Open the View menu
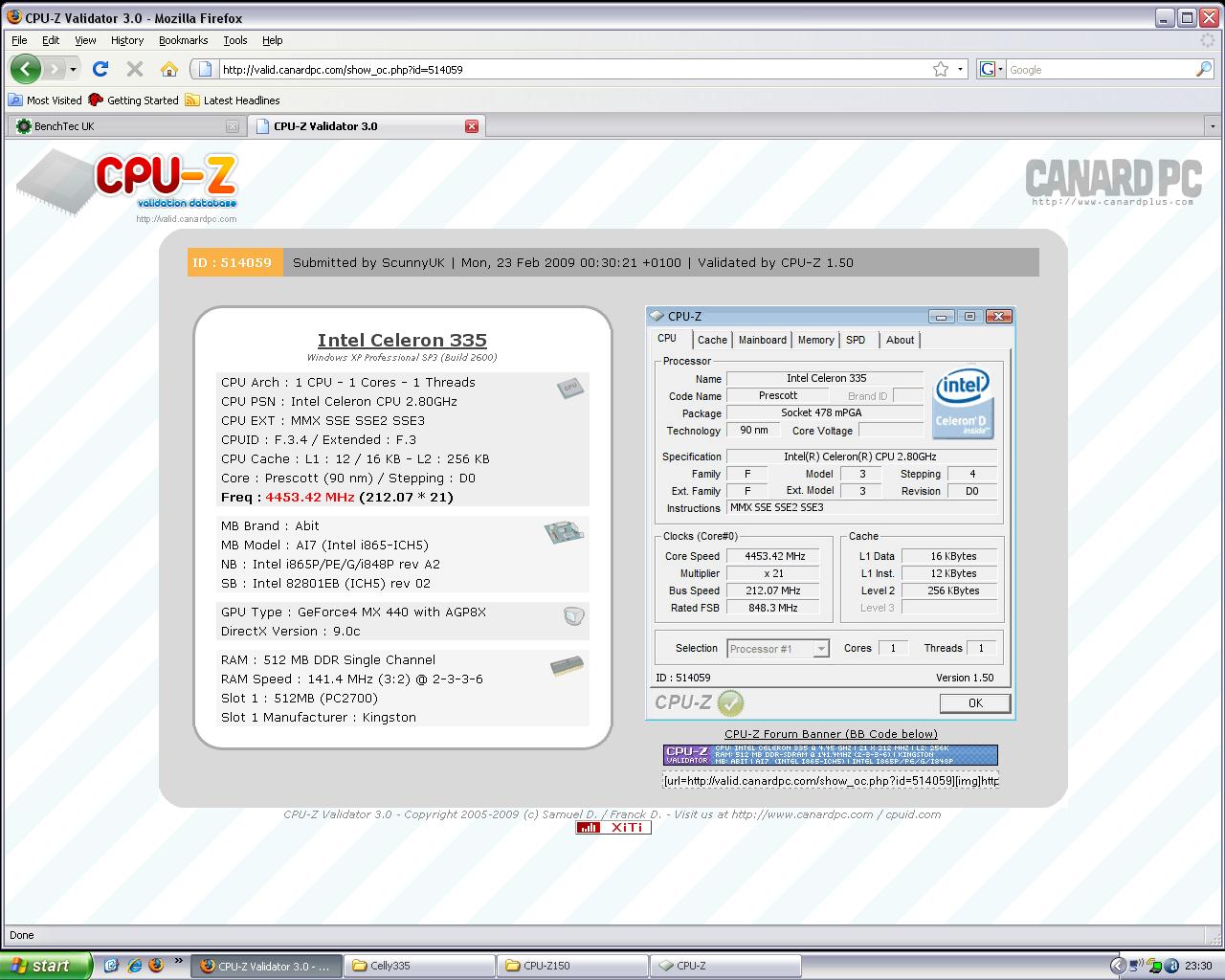Image resolution: width=1225 pixels, height=980 pixels. tap(85, 40)
